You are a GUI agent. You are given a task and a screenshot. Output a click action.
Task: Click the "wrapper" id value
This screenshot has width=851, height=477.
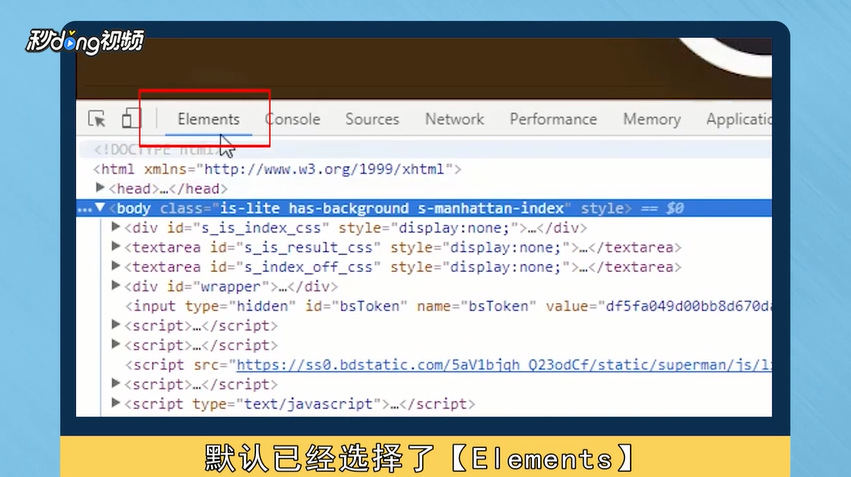(231, 287)
